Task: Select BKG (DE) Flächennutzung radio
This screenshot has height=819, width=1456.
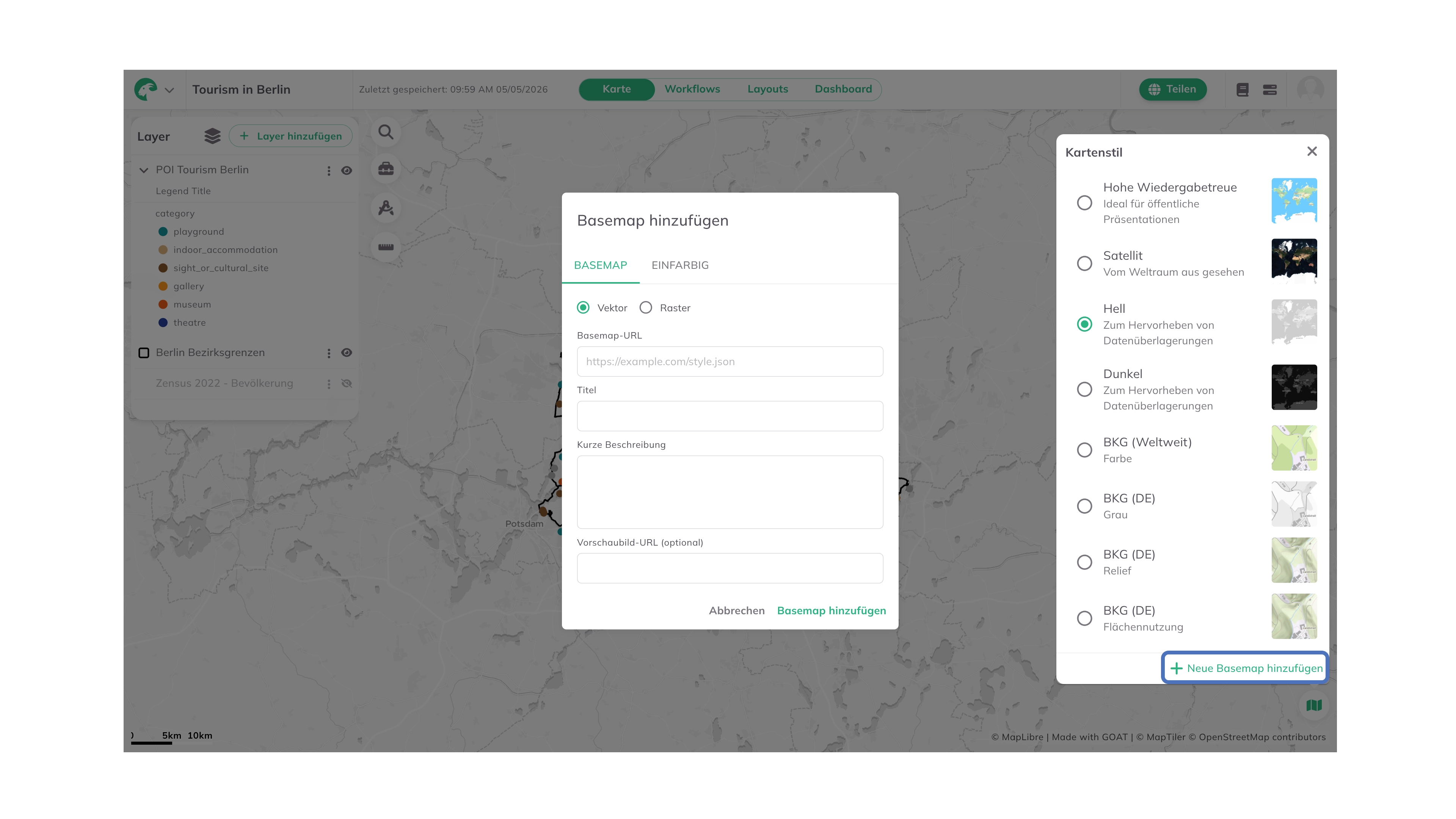Action: (x=1084, y=618)
